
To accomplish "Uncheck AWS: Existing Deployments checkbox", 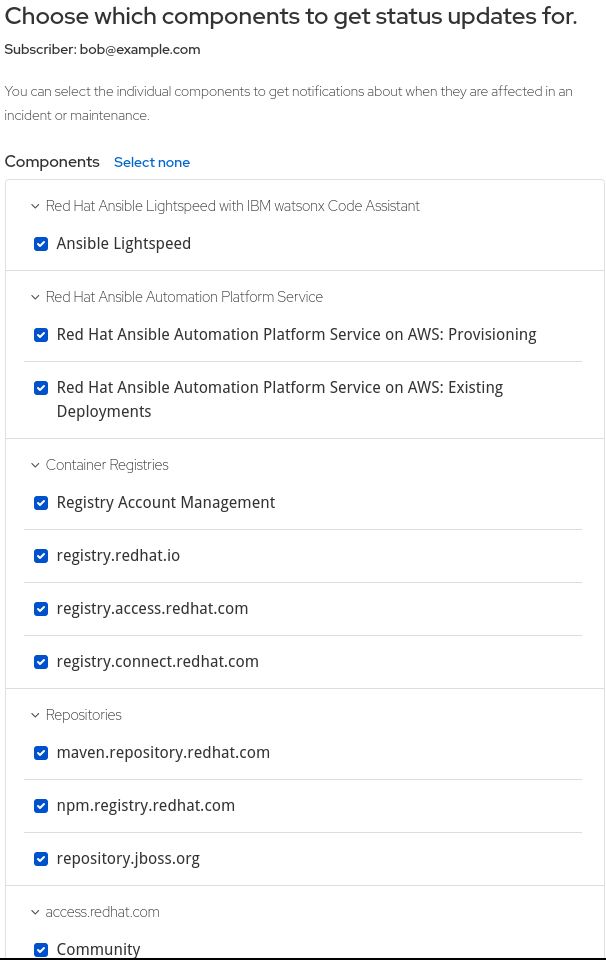I will pos(41,388).
